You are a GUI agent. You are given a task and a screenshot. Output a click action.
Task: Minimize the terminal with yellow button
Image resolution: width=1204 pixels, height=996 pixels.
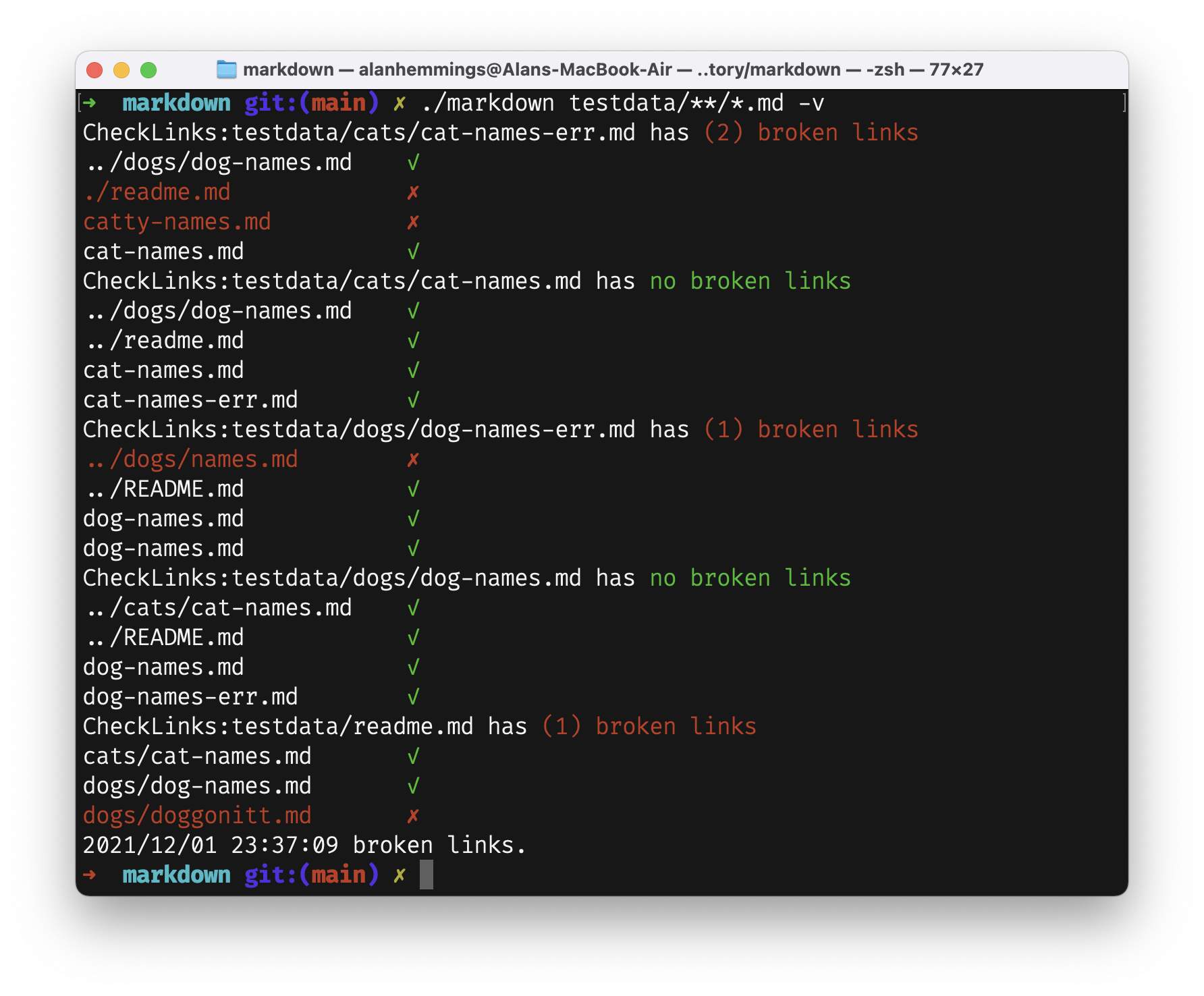pos(121,70)
